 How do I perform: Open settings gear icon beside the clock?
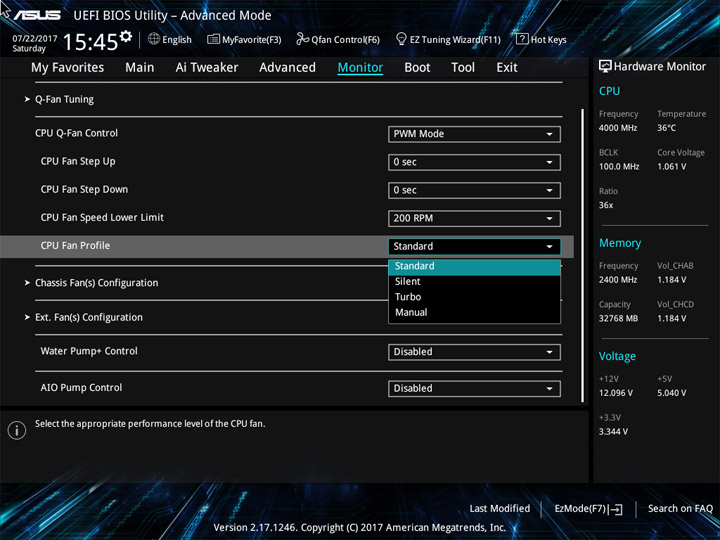(x=126, y=36)
